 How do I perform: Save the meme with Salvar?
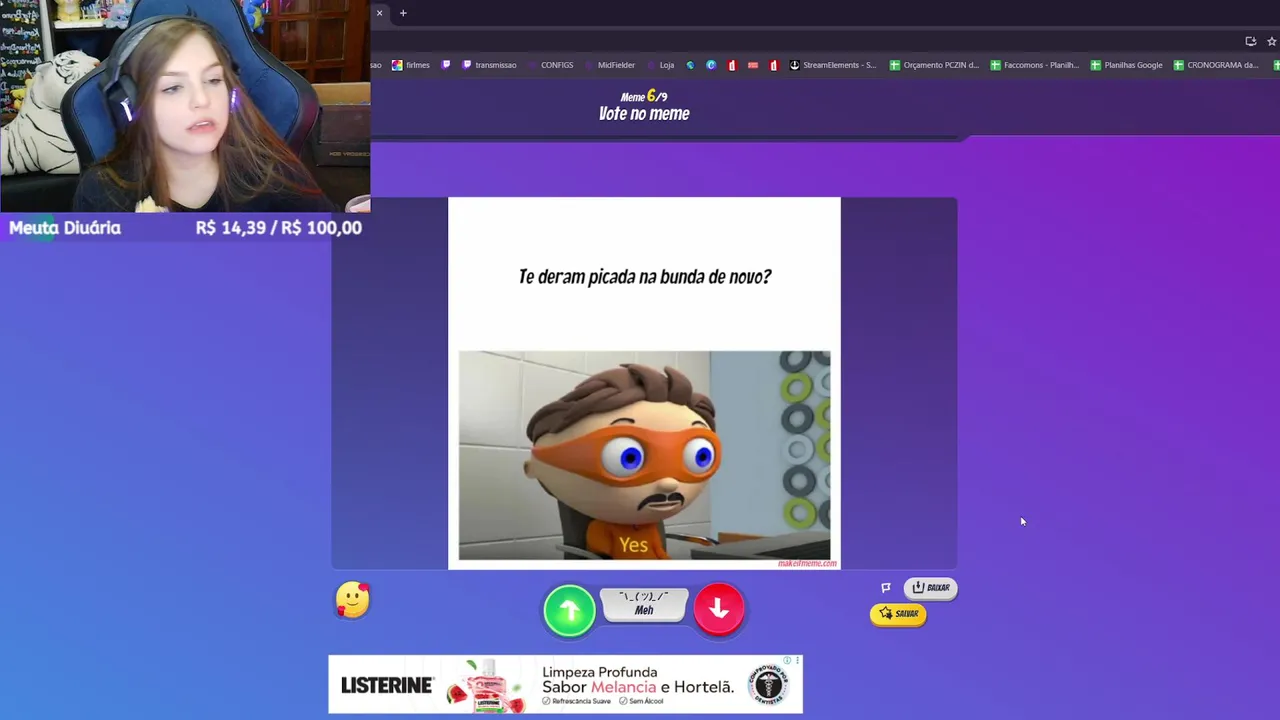pos(898,614)
